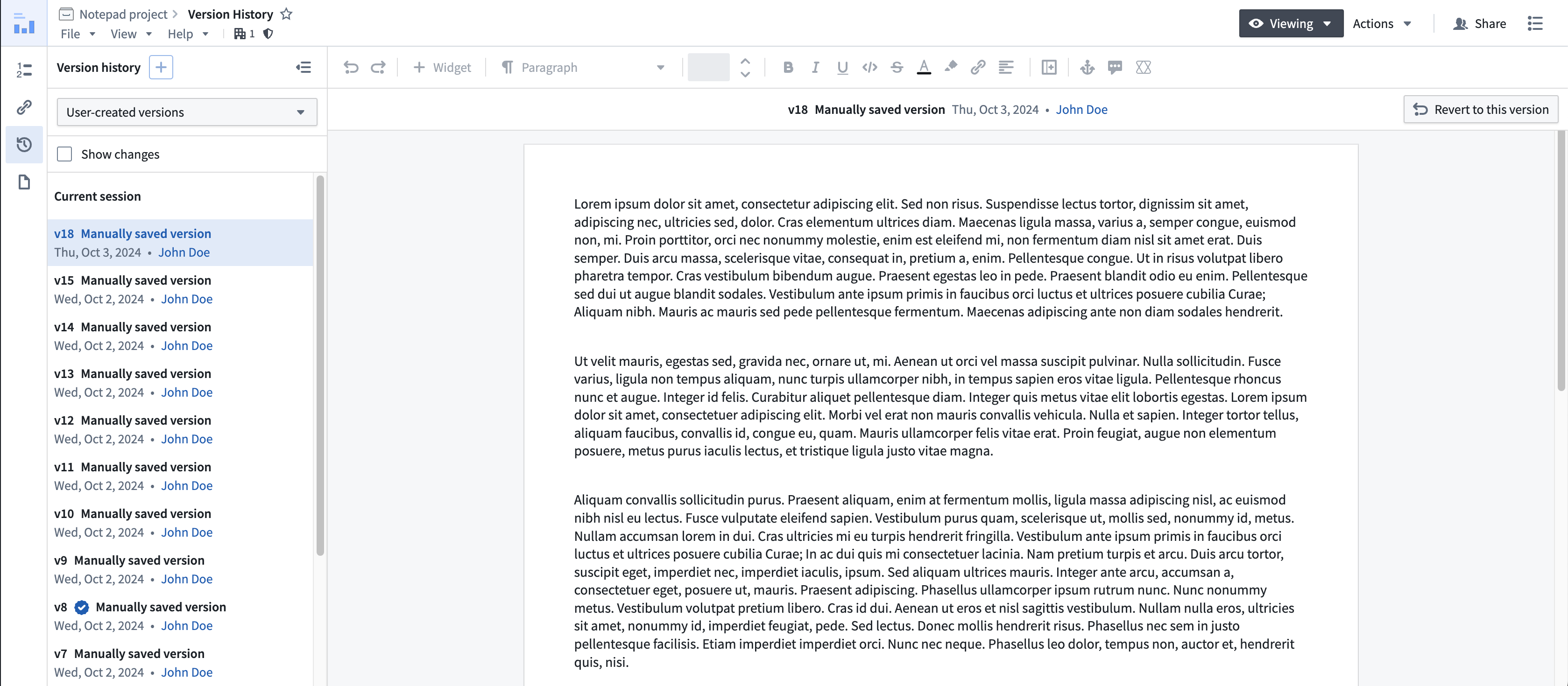Select the color swatch in toolbar

[x=709, y=68]
